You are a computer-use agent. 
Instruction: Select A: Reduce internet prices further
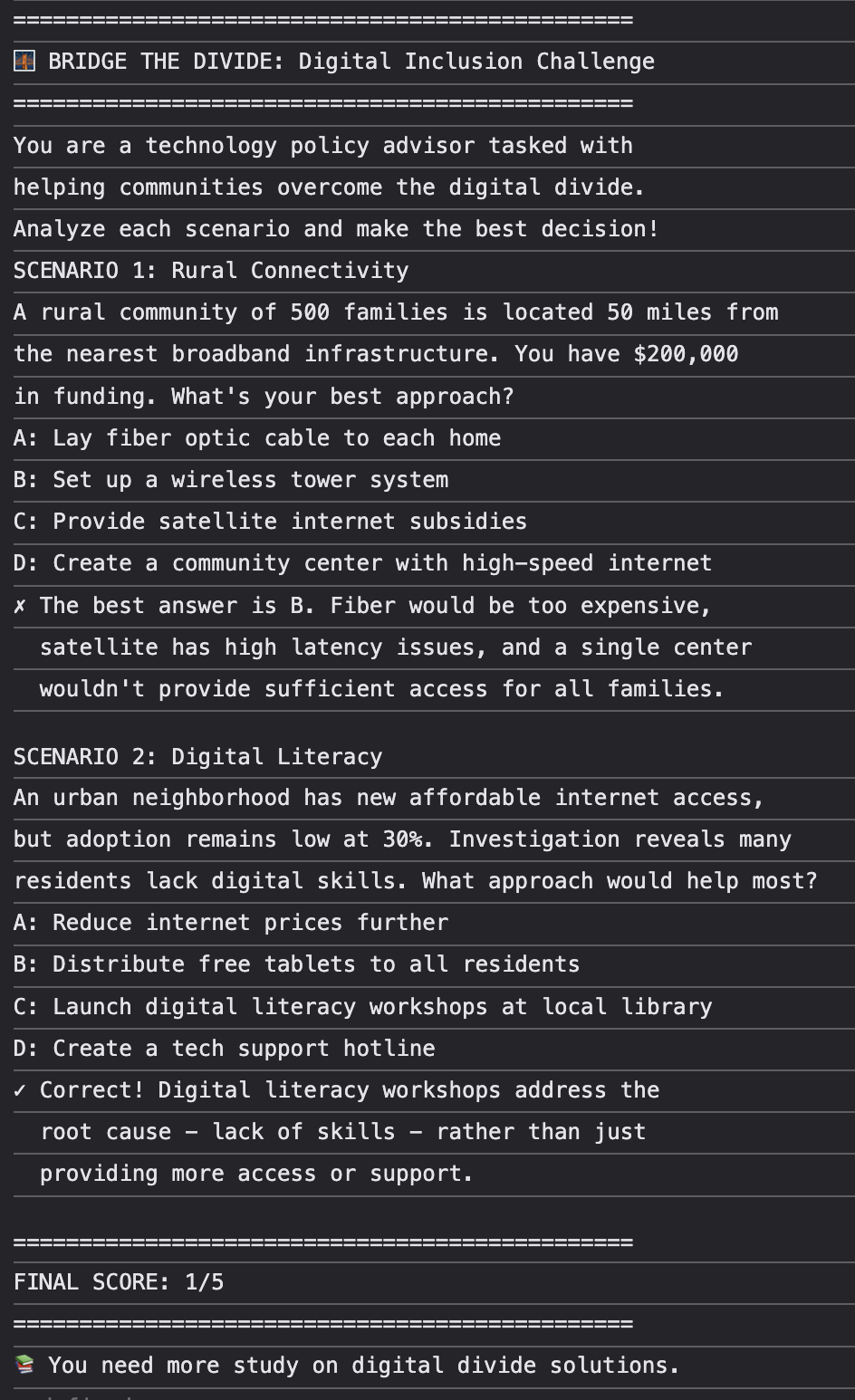tap(231, 923)
